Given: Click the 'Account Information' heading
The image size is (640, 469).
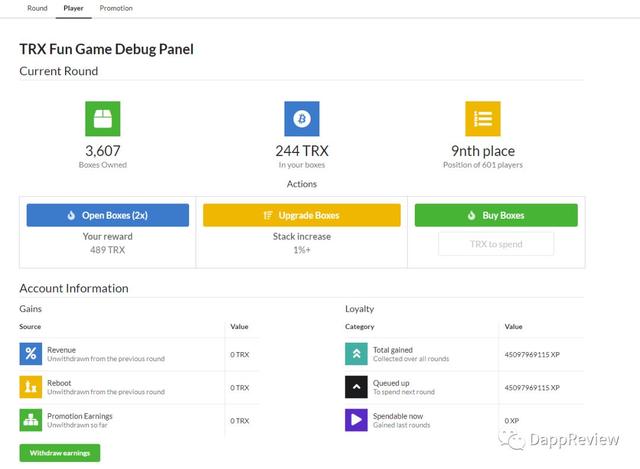Looking at the screenshot, I should coord(74,288).
